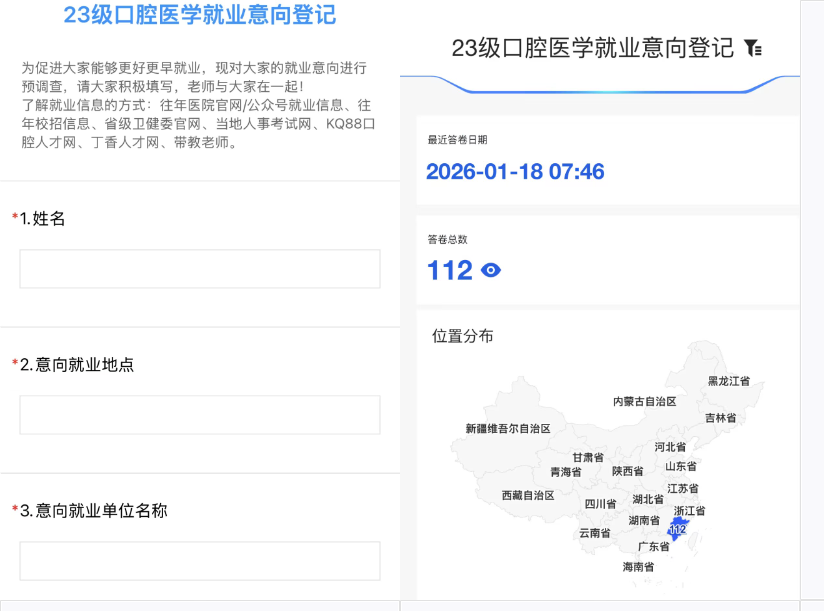The height and width of the screenshot is (611, 824).
Task: Select 吉林省 on the map
Action: [x=720, y=418]
